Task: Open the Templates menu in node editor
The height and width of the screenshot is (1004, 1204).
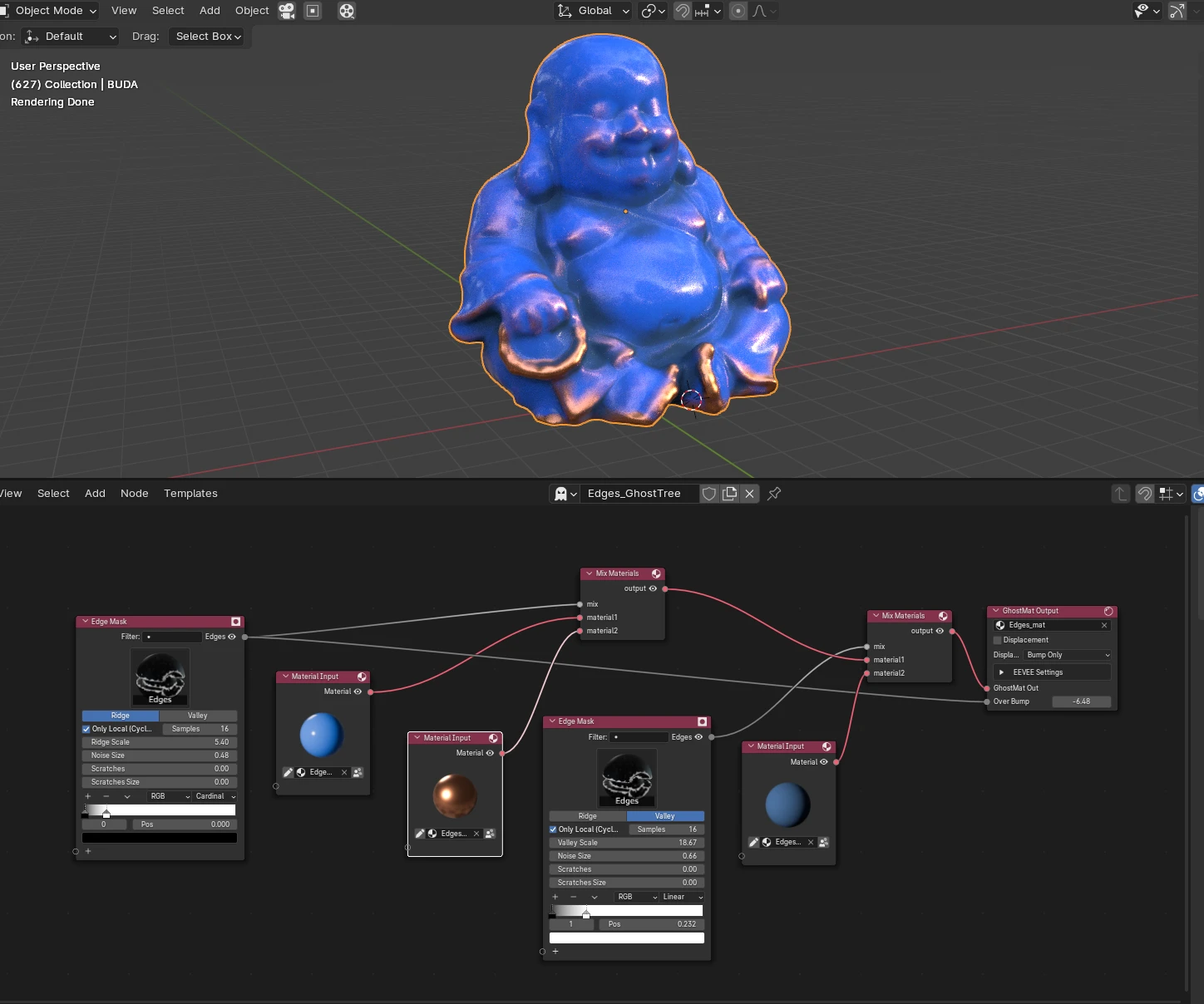Action: point(190,494)
